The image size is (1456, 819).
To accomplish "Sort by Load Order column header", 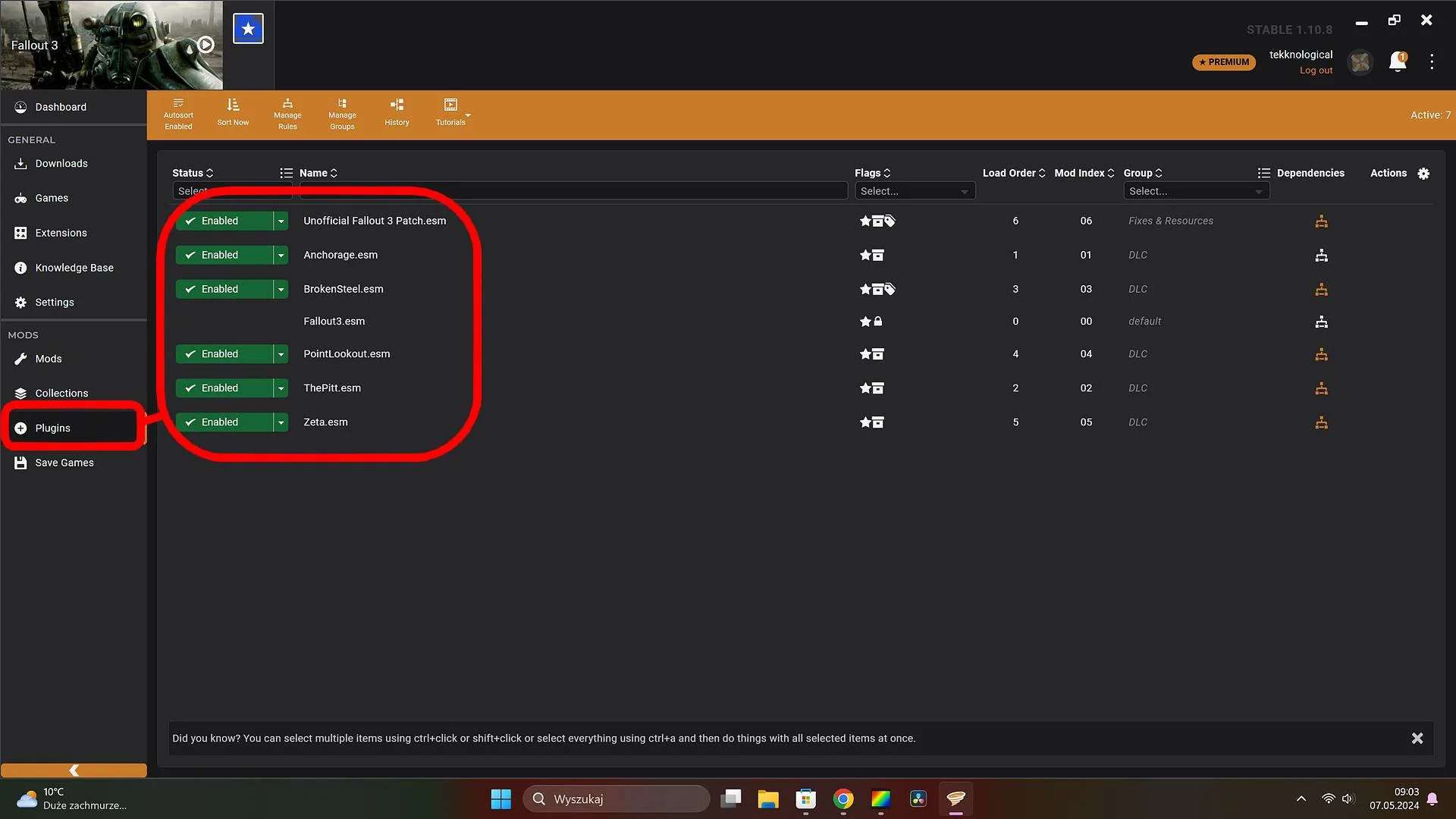I will tap(1014, 173).
